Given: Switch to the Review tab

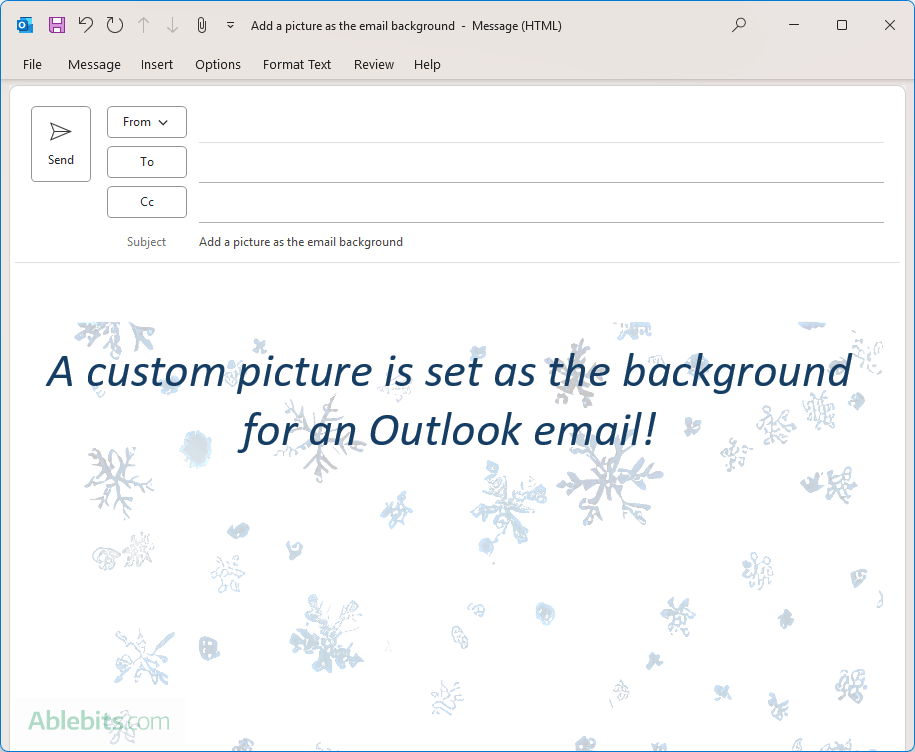Looking at the screenshot, I should (x=373, y=64).
